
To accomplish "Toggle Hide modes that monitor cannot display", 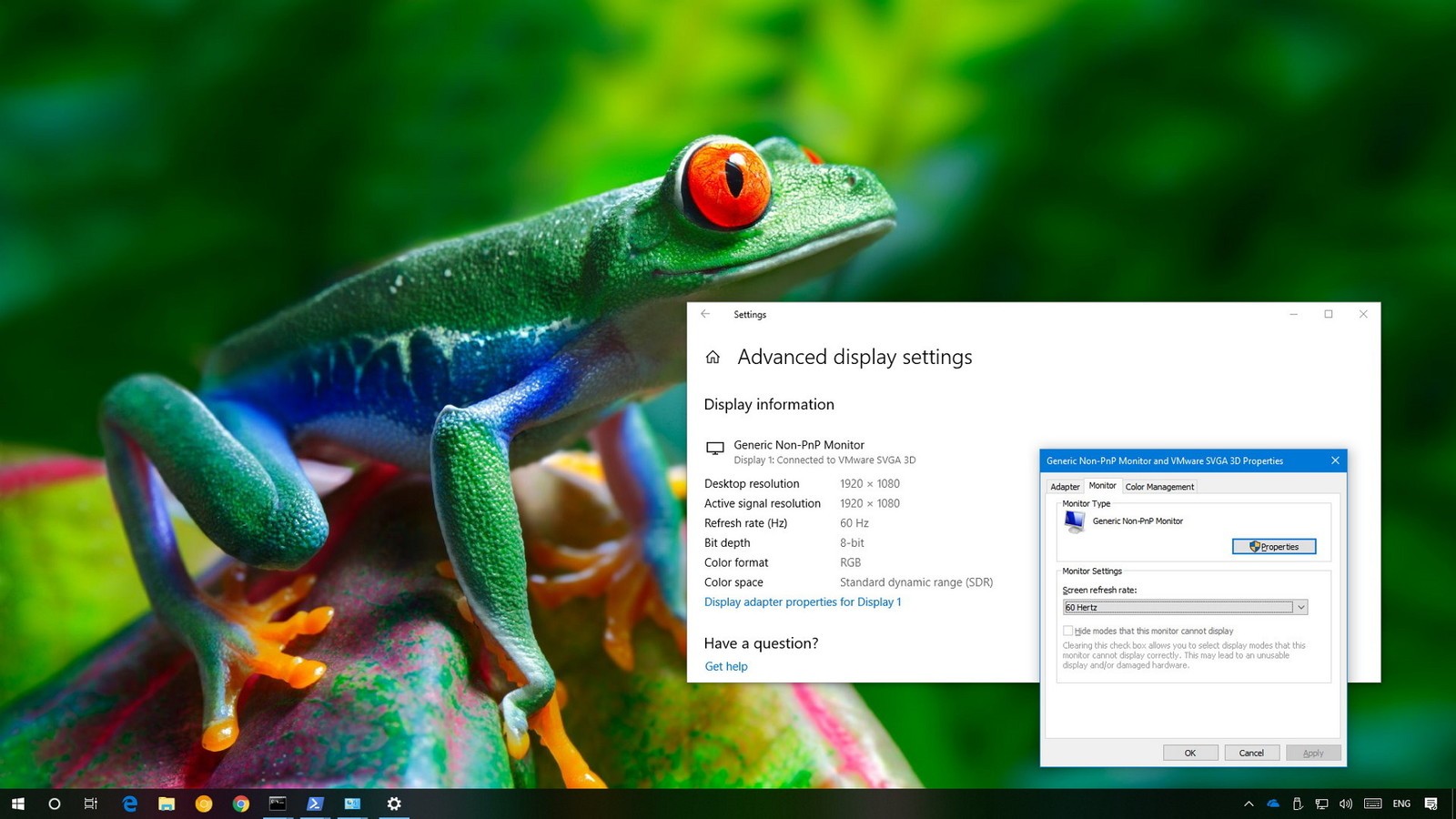I will 1068,631.
